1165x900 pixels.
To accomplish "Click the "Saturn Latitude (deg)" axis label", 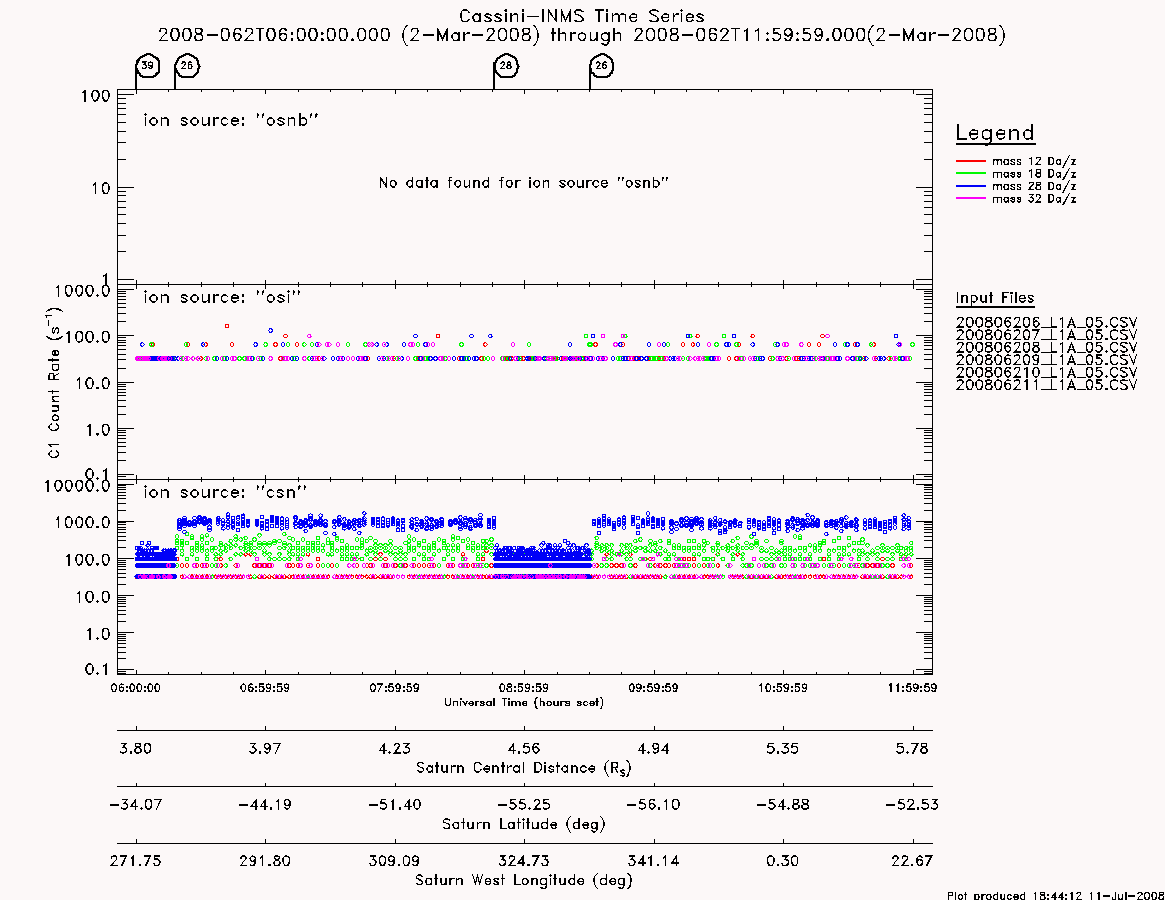I will (524, 824).
